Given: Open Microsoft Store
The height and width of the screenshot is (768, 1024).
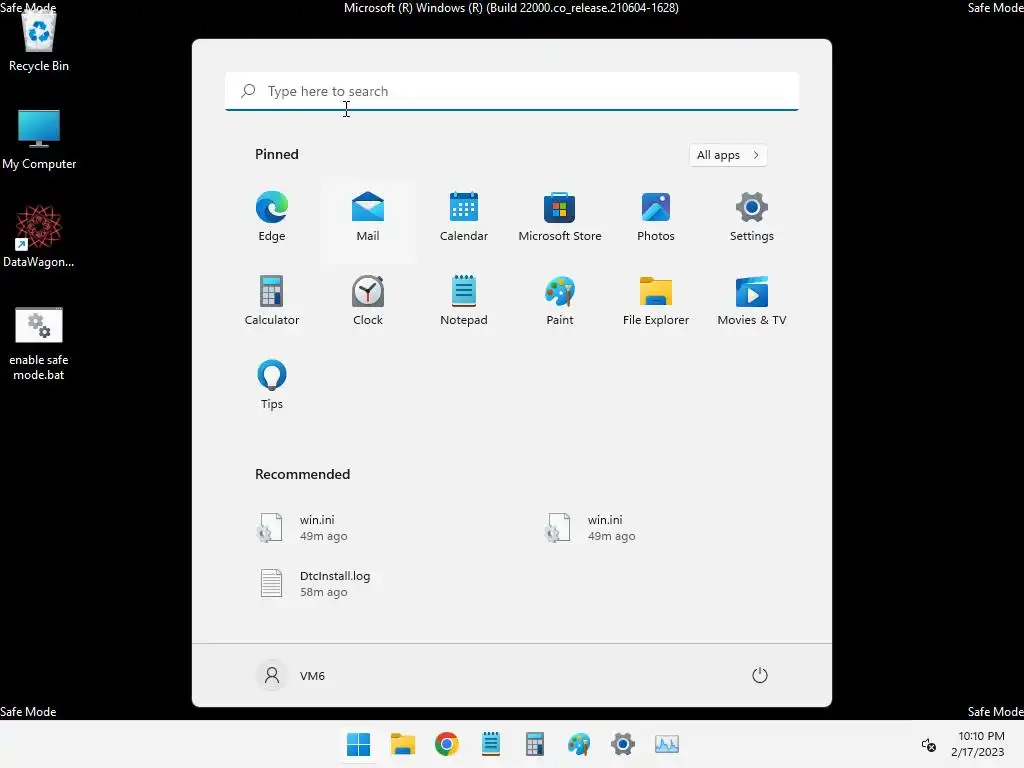Looking at the screenshot, I should pos(560,217).
